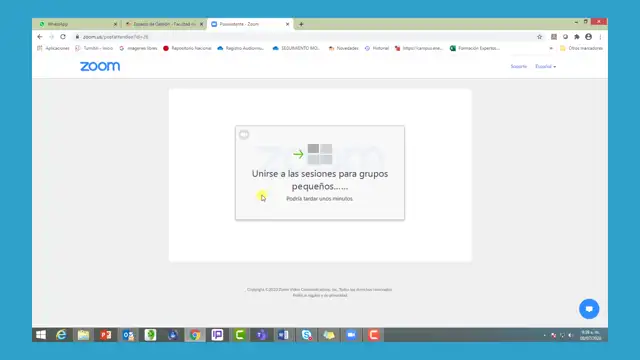Click the volume icon in system tray
The height and width of the screenshot is (360, 640).
[x=571, y=336]
